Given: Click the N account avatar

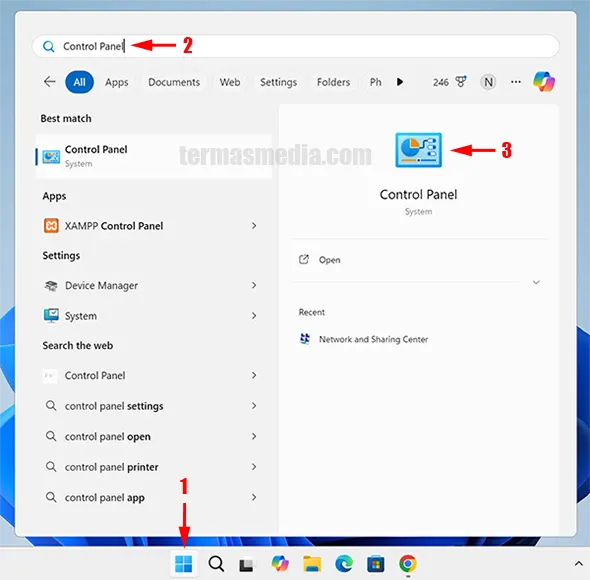Looking at the screenshot, I should [x=488, y=82].
